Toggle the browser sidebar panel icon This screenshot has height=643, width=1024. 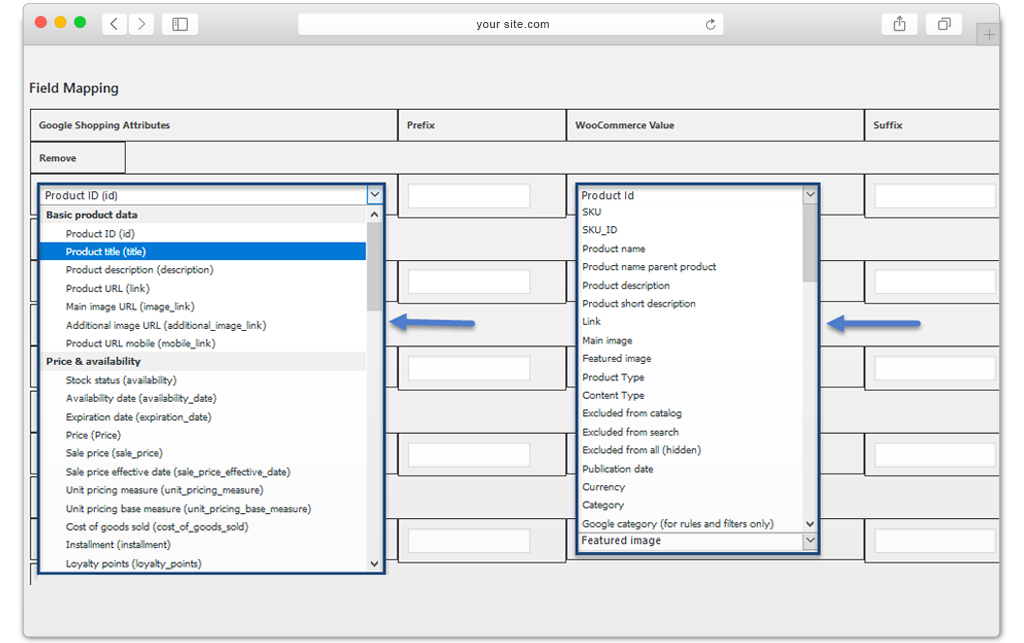[180, 24]
